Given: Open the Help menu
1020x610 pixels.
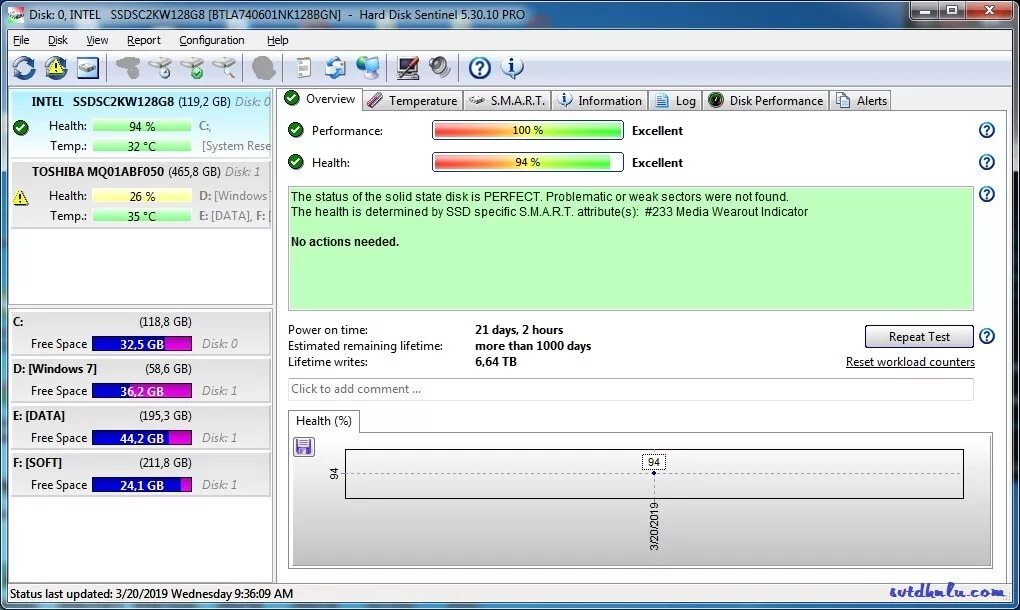Looking at the screenshot, I should [277, 40].
